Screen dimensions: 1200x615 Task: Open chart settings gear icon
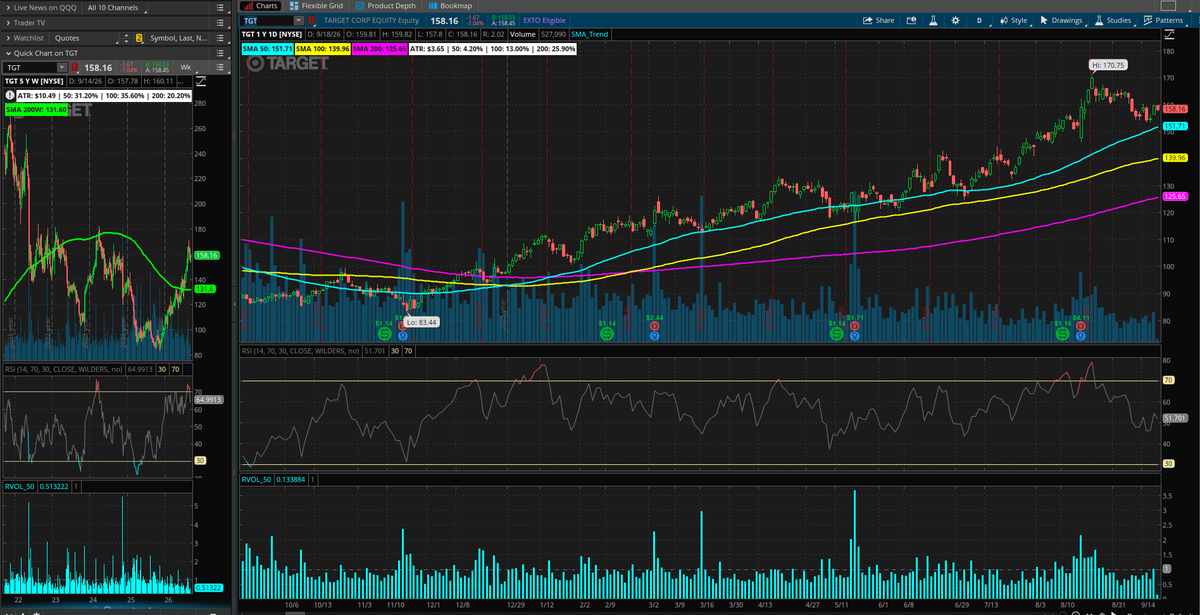pos(955,20)
